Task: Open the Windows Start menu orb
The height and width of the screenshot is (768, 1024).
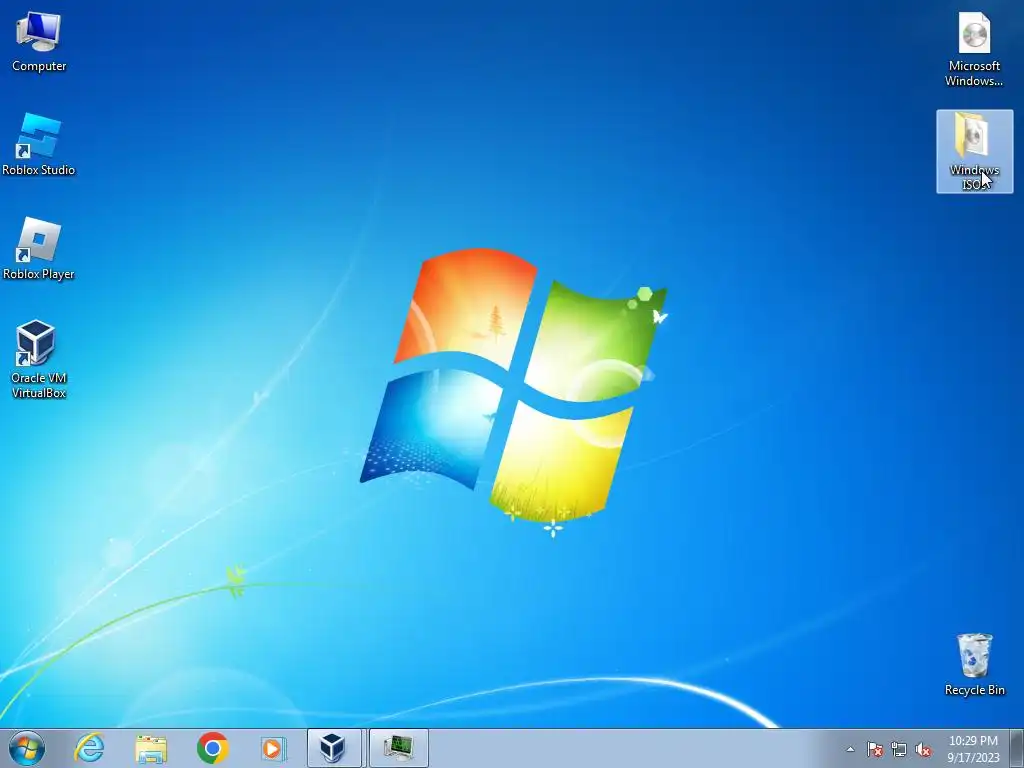Action: [27, 748]
